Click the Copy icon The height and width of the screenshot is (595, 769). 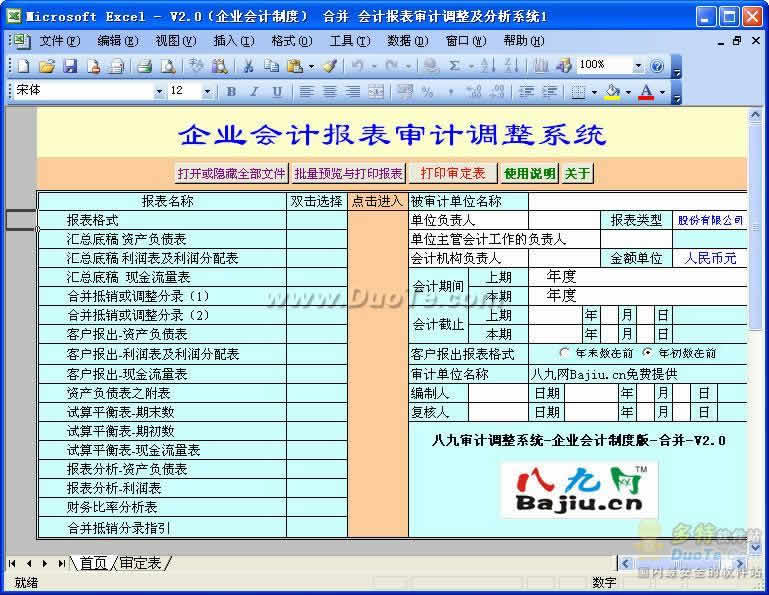pos(272,65)
